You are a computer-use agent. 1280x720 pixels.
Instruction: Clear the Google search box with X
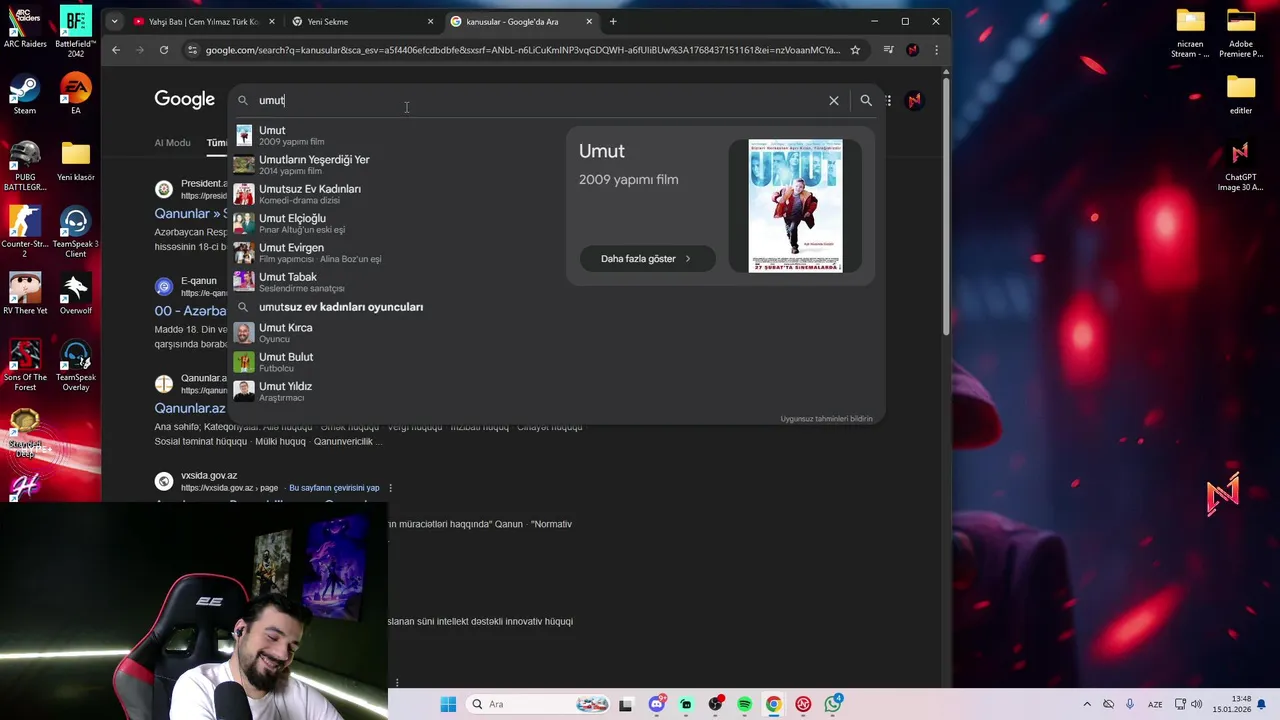(834, 100)
